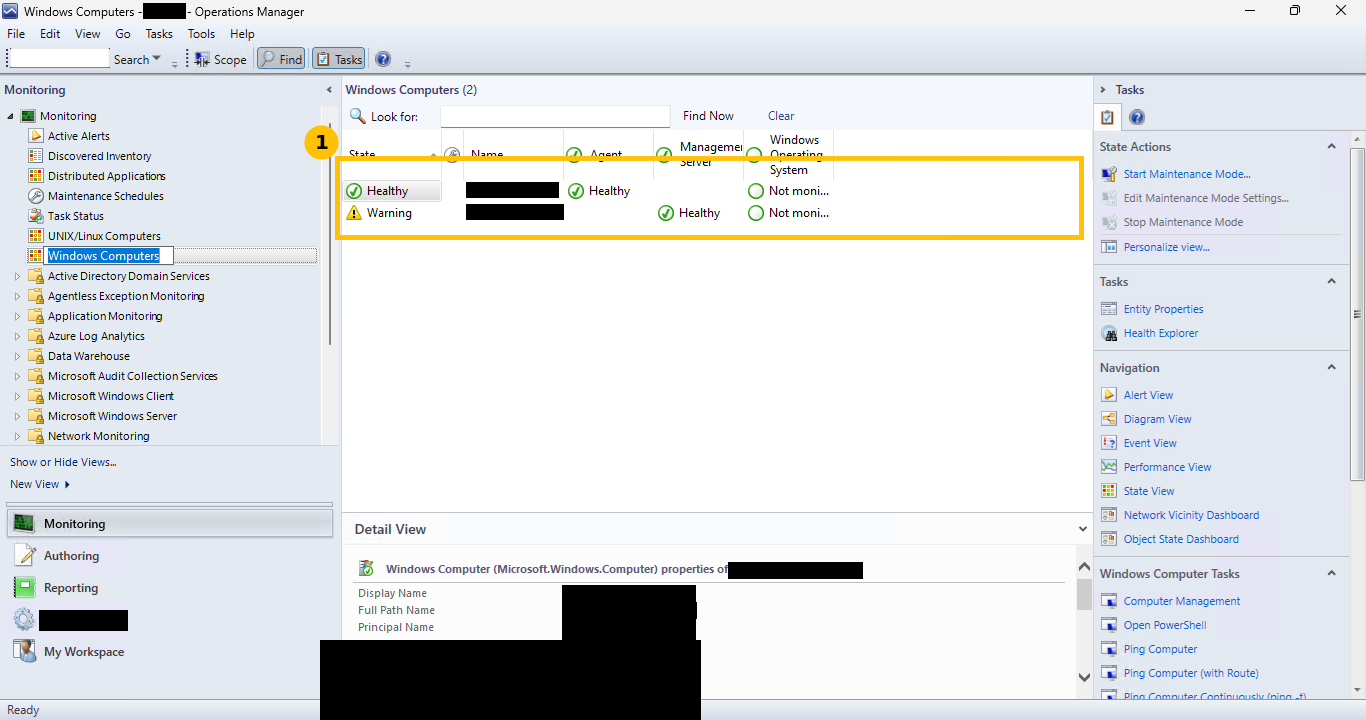Open Maintenance Schedules icon
The height and width of the screenshot is (720, 1366).
coord(36,196)
